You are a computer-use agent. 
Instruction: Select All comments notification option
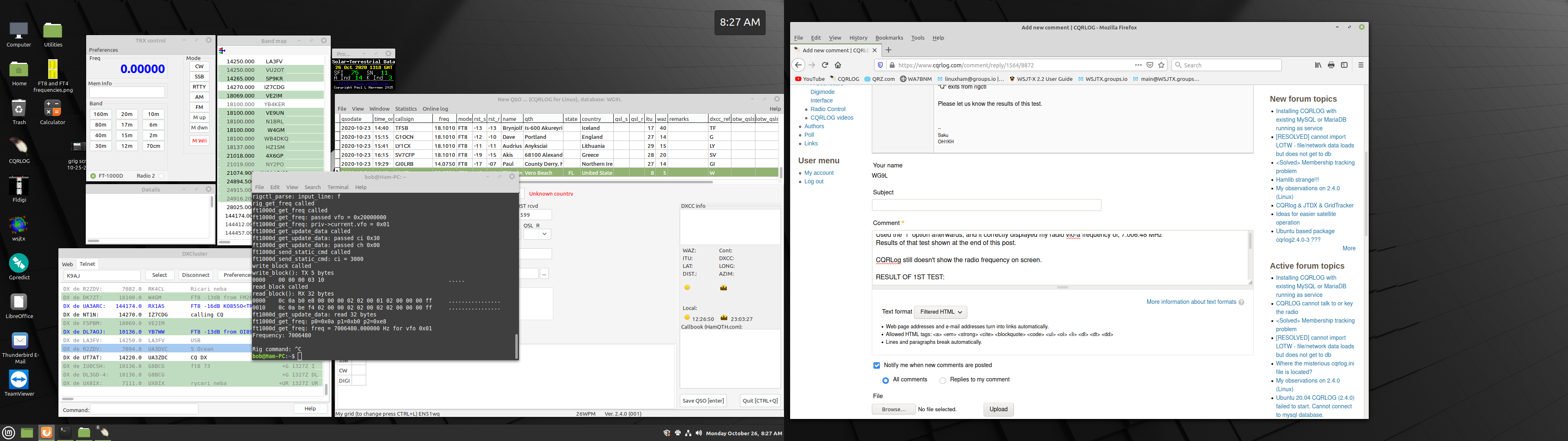point(886,380)
